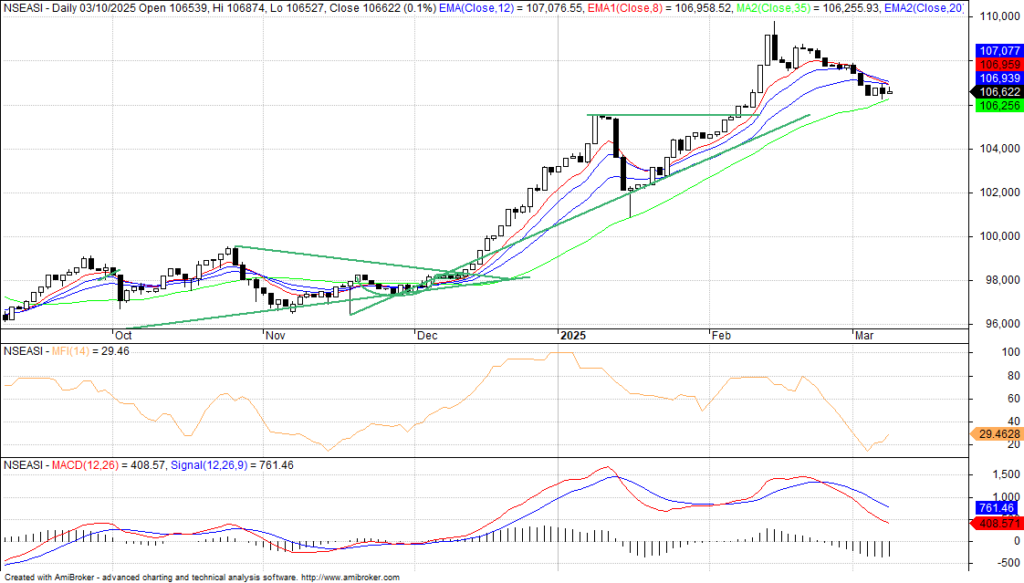Click the orange 29.4628 MFI value tag
1024x583 pixels.
click(996, 435)
